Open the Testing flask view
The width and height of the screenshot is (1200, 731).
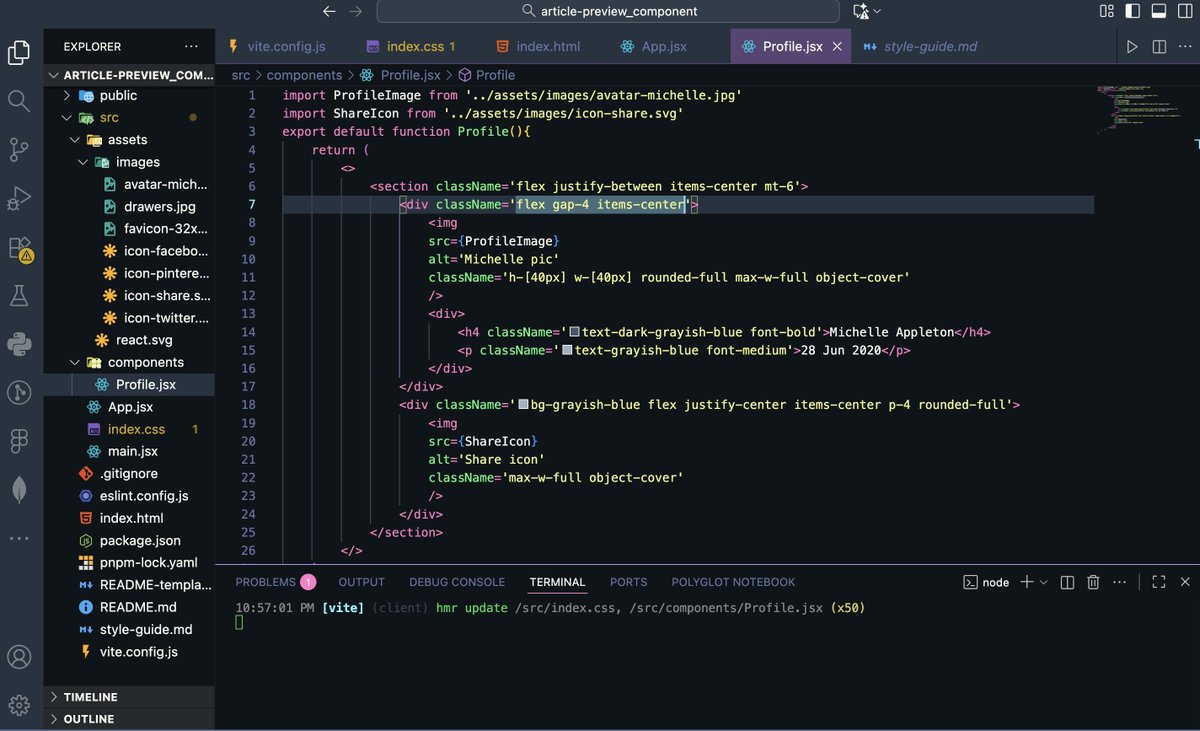[x=18, y=296]
